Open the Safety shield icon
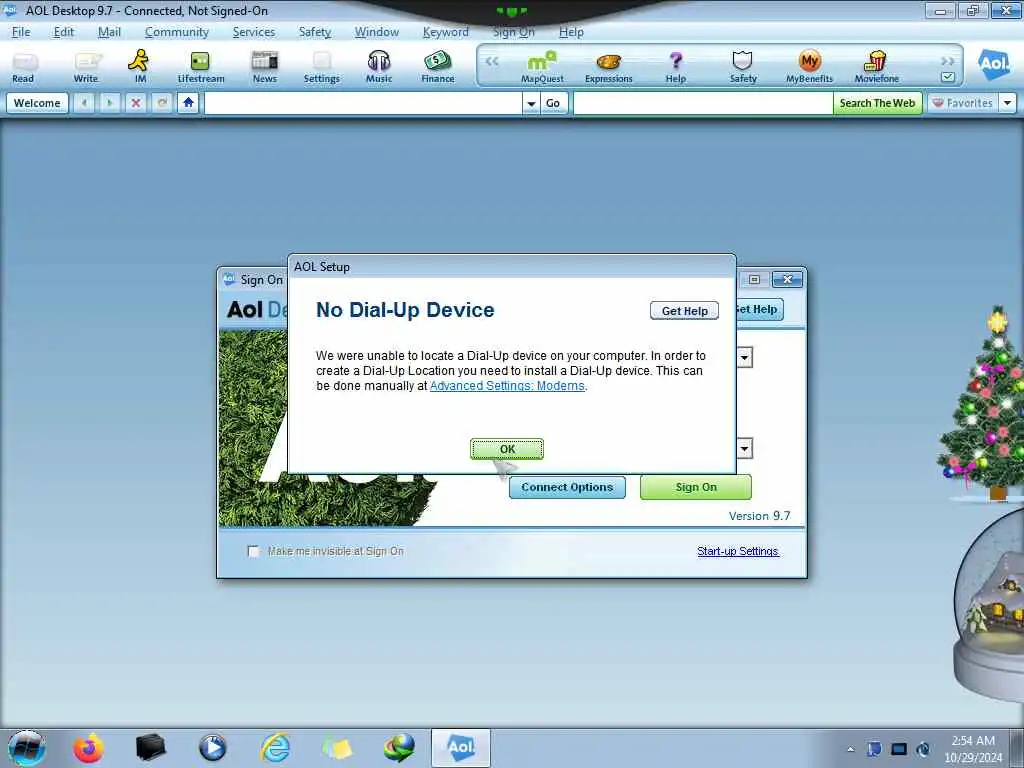 743,67
